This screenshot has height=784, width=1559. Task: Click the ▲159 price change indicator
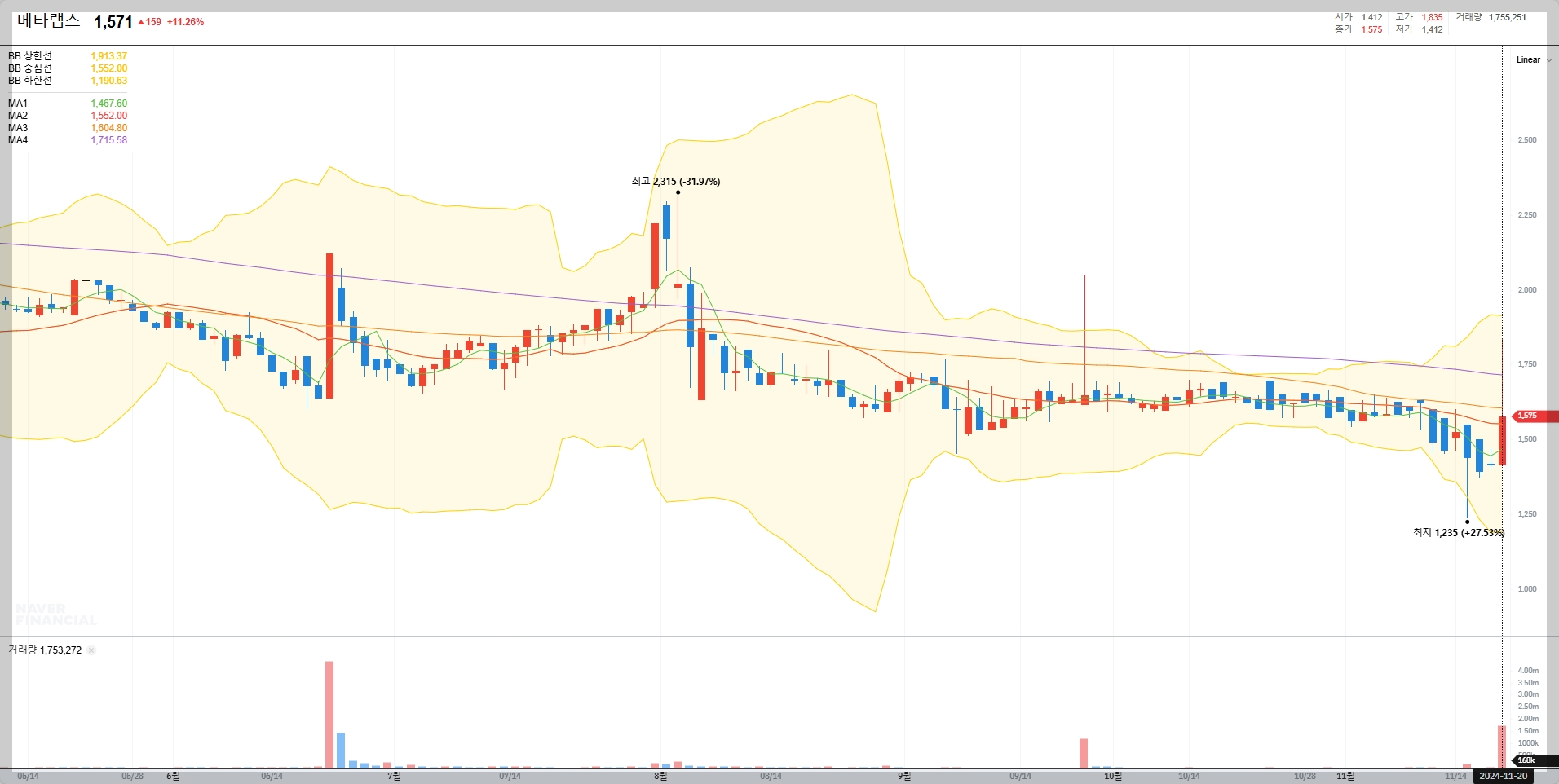click(x=149, y=22)
